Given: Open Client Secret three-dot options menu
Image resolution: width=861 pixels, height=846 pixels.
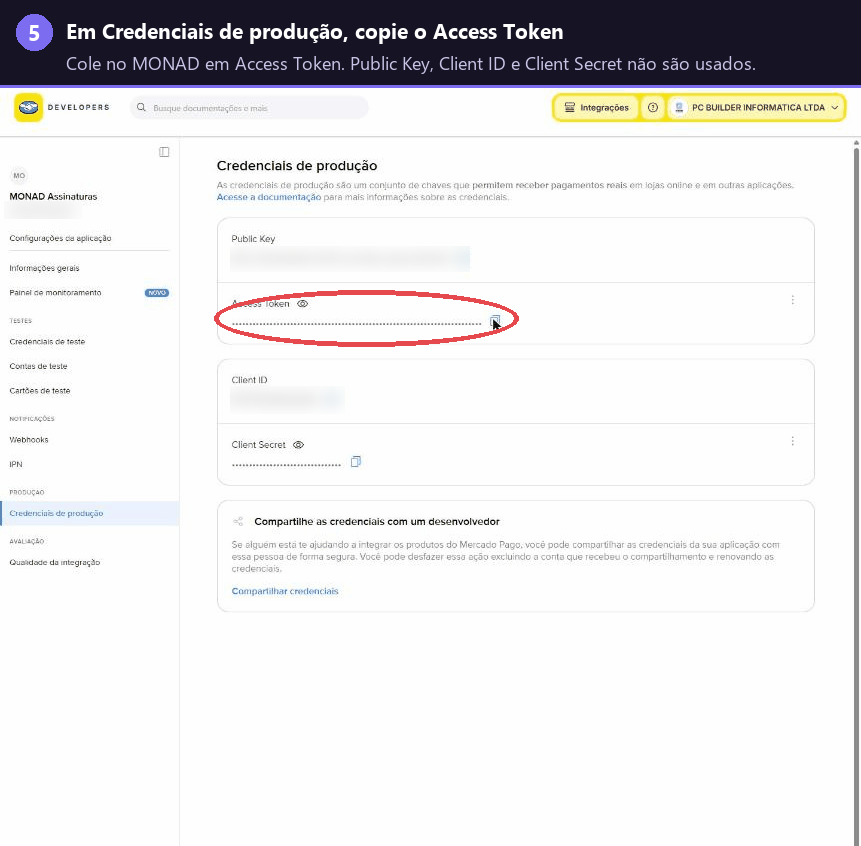Looking at the screenshot, I should coord(792,441).
